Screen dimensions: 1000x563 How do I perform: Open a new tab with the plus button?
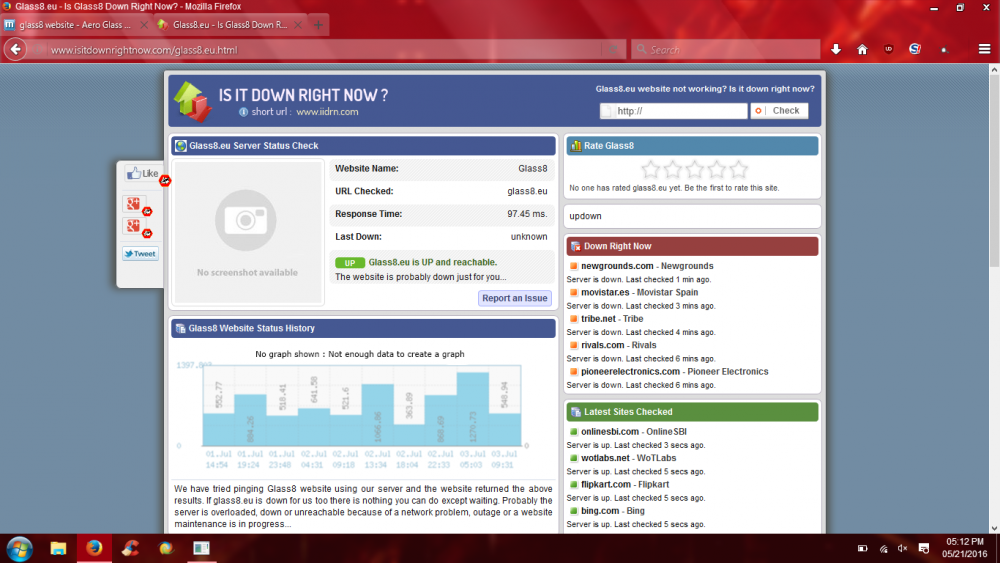[318, 25]
